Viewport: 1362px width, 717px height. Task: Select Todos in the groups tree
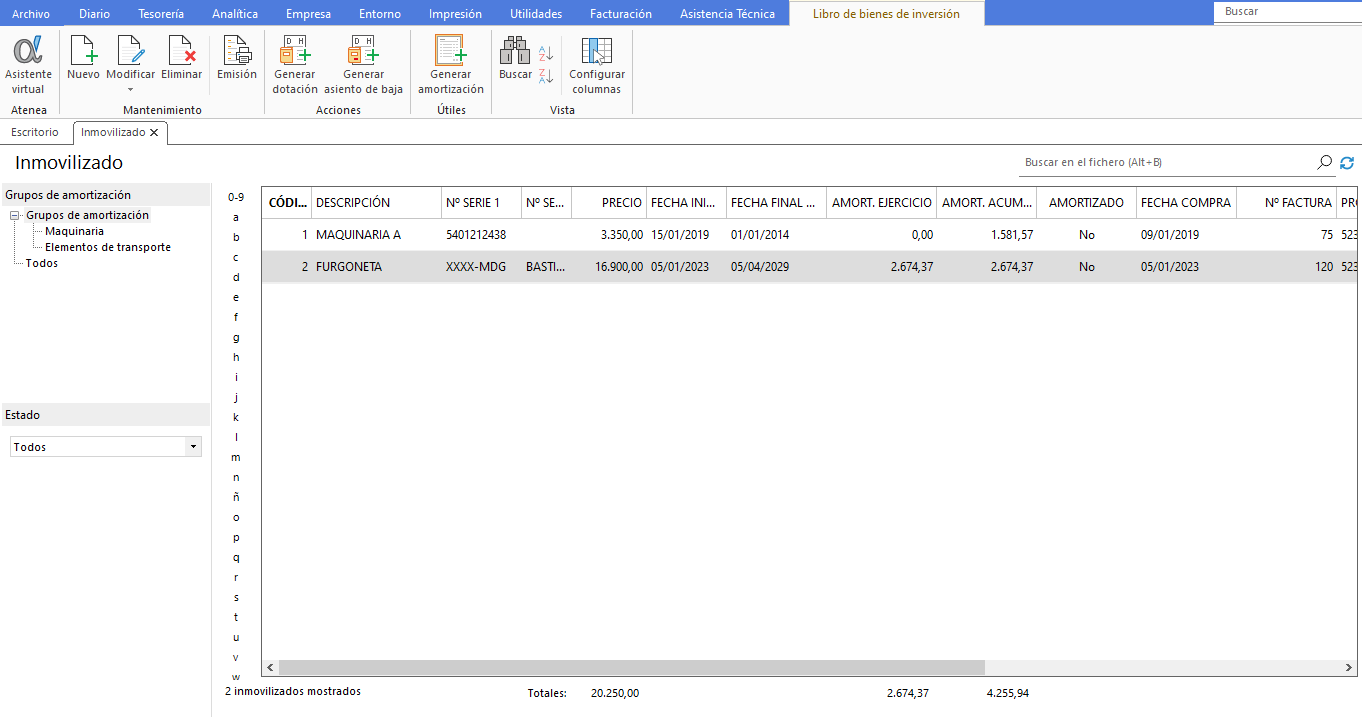[x=42, y=263]
